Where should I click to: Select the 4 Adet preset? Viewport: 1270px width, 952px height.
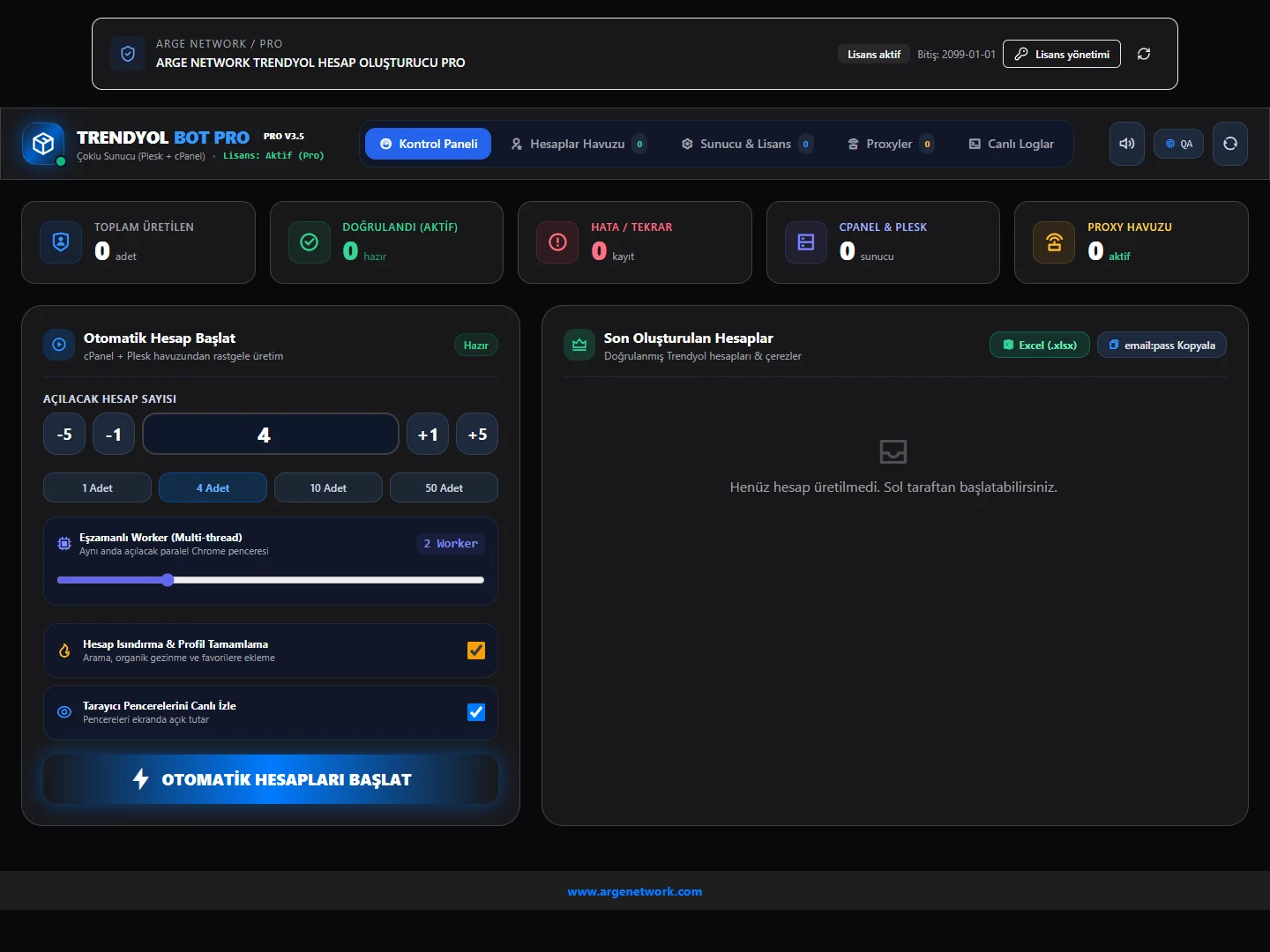click(x=213, y=487)
